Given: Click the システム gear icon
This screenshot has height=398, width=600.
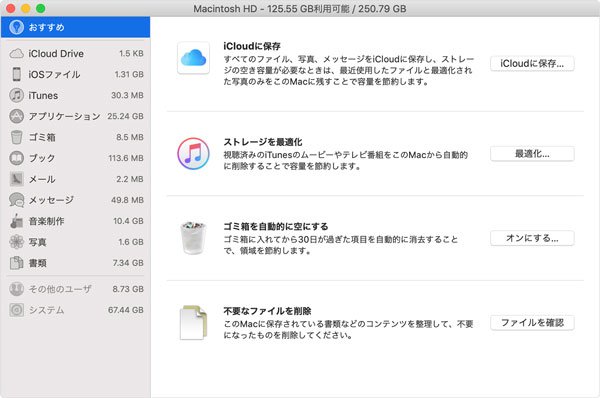Looking at the screenshot, I should click(16, 310).
